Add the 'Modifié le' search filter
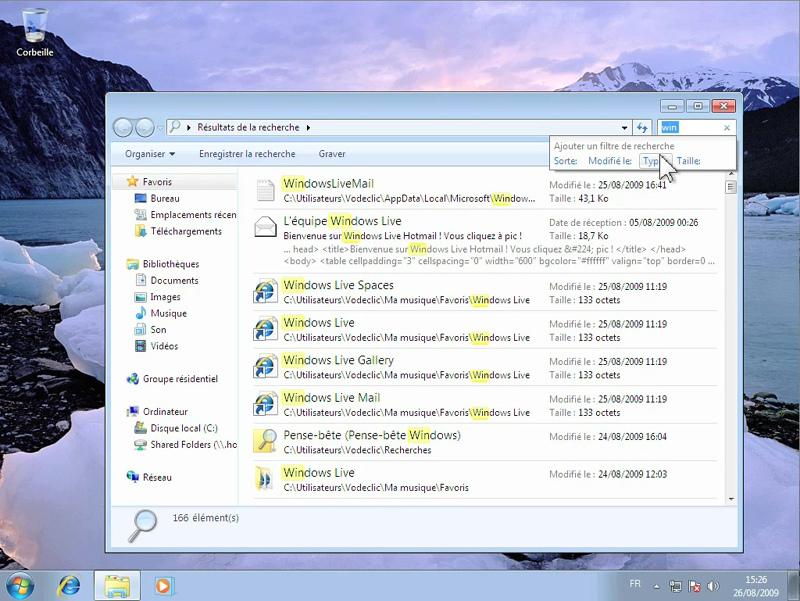Screen dimensions: 800x601 [610, 161]
